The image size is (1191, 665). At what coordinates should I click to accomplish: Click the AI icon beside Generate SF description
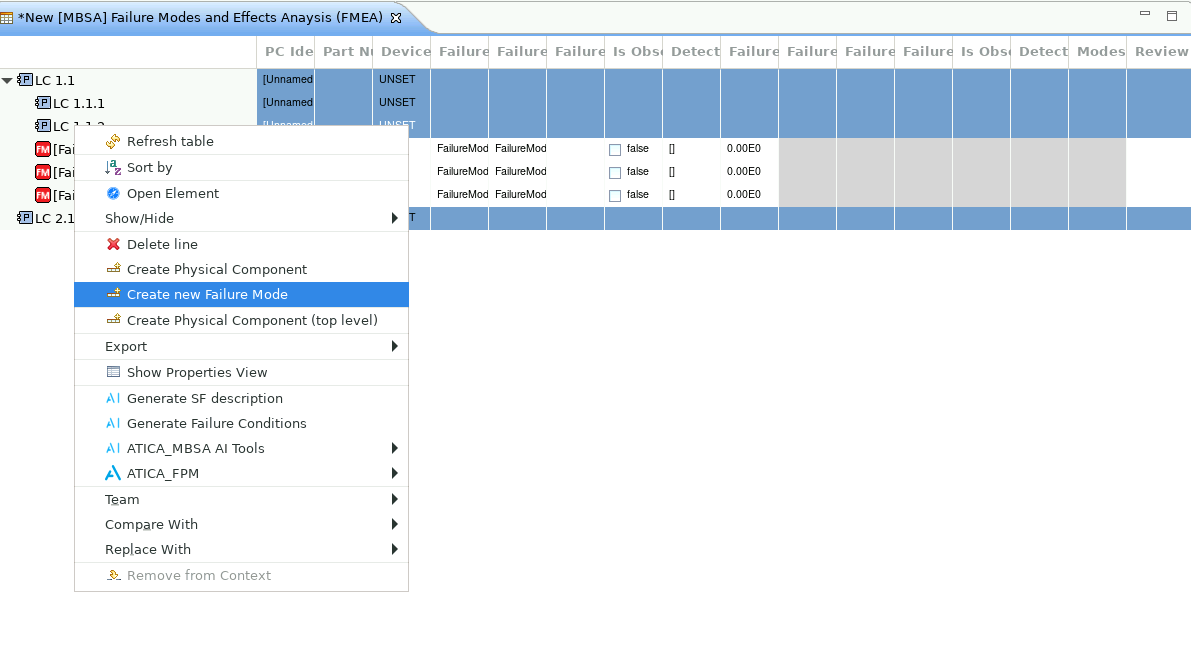[113, 398]
